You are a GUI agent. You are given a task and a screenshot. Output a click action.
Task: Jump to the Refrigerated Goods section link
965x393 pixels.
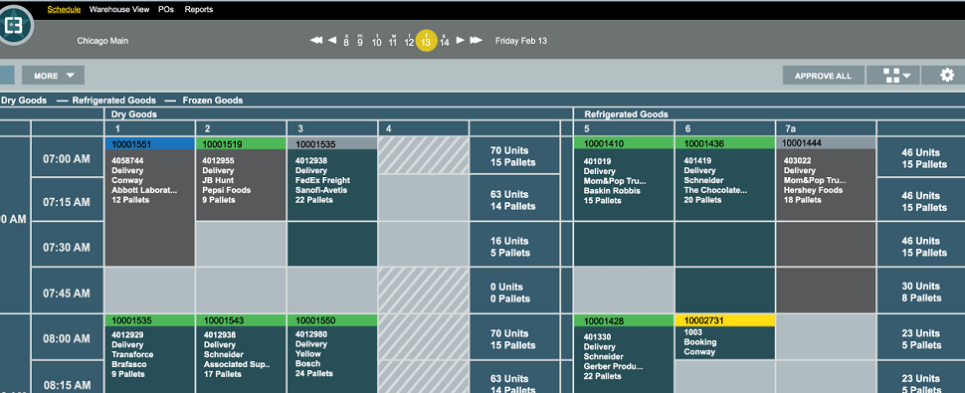[x=114, y=100]
